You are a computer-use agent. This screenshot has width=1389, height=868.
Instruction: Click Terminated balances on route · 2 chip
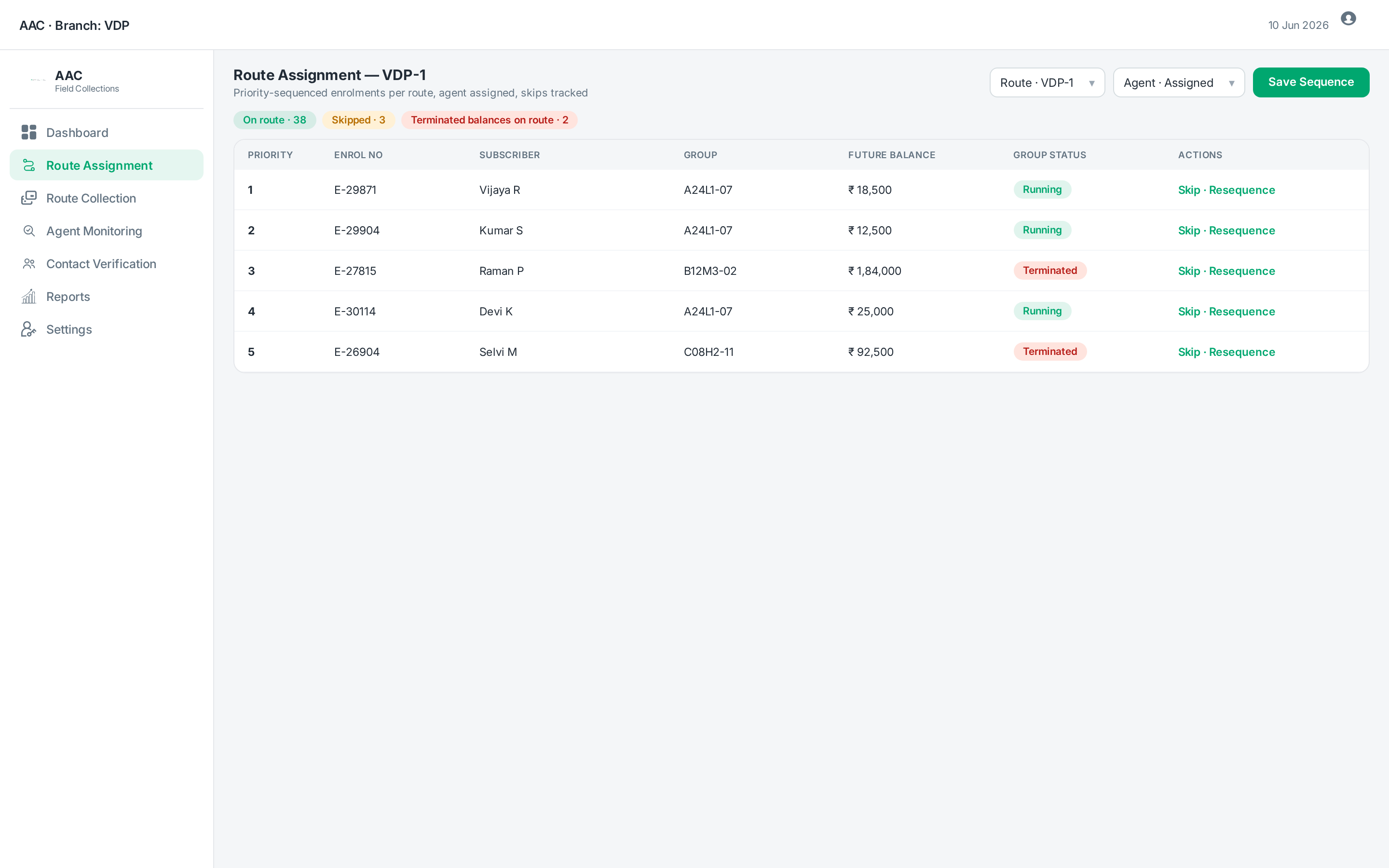[489, 120]
